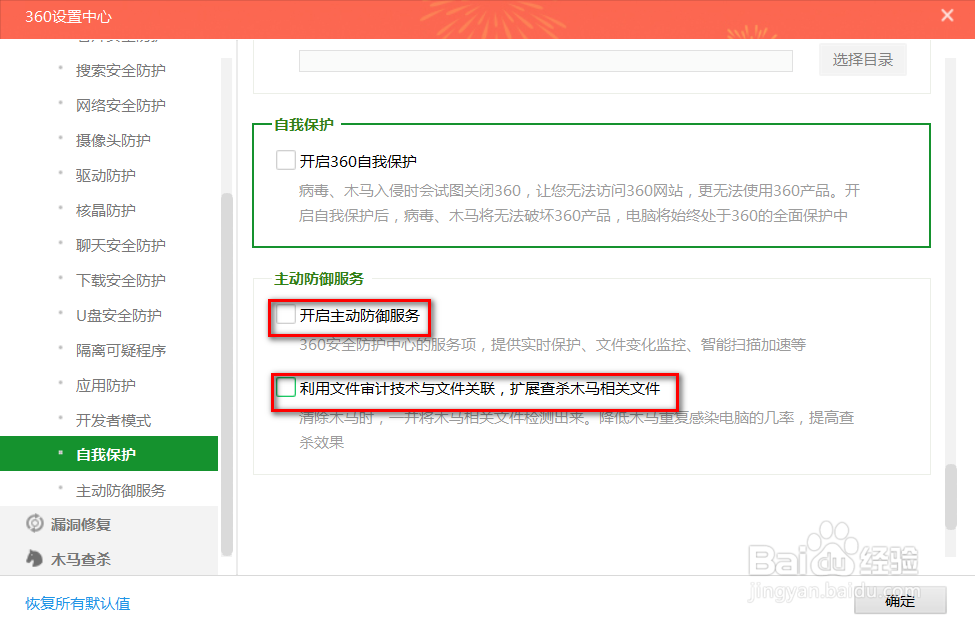975x625 pixels.
Task: Click the right panel scrollbar thumb
Action: click(x=950, y=496)
